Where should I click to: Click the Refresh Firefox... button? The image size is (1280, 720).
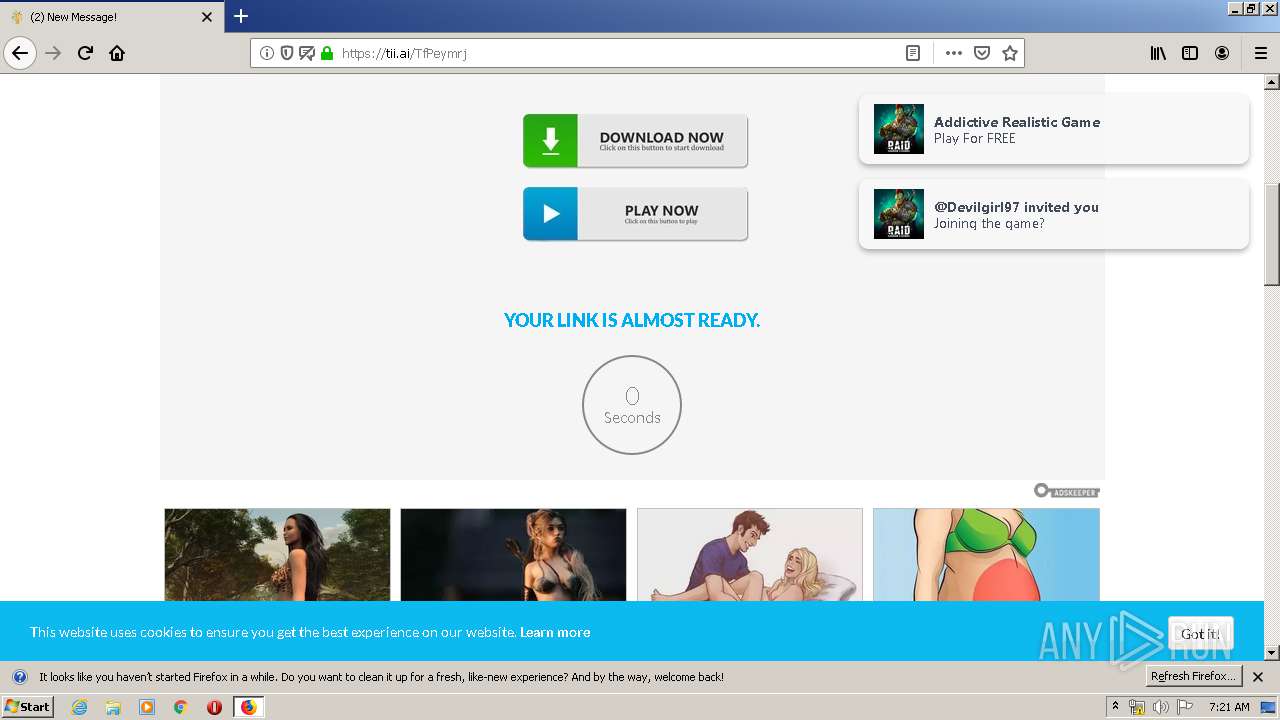point(1193,676)
